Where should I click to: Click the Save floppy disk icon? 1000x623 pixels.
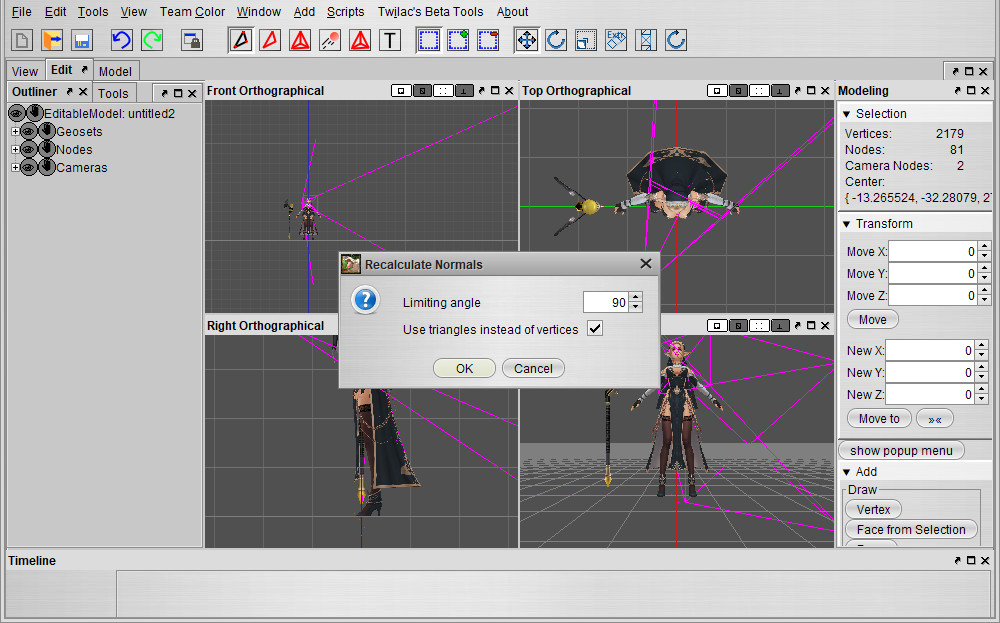[82, 40]
